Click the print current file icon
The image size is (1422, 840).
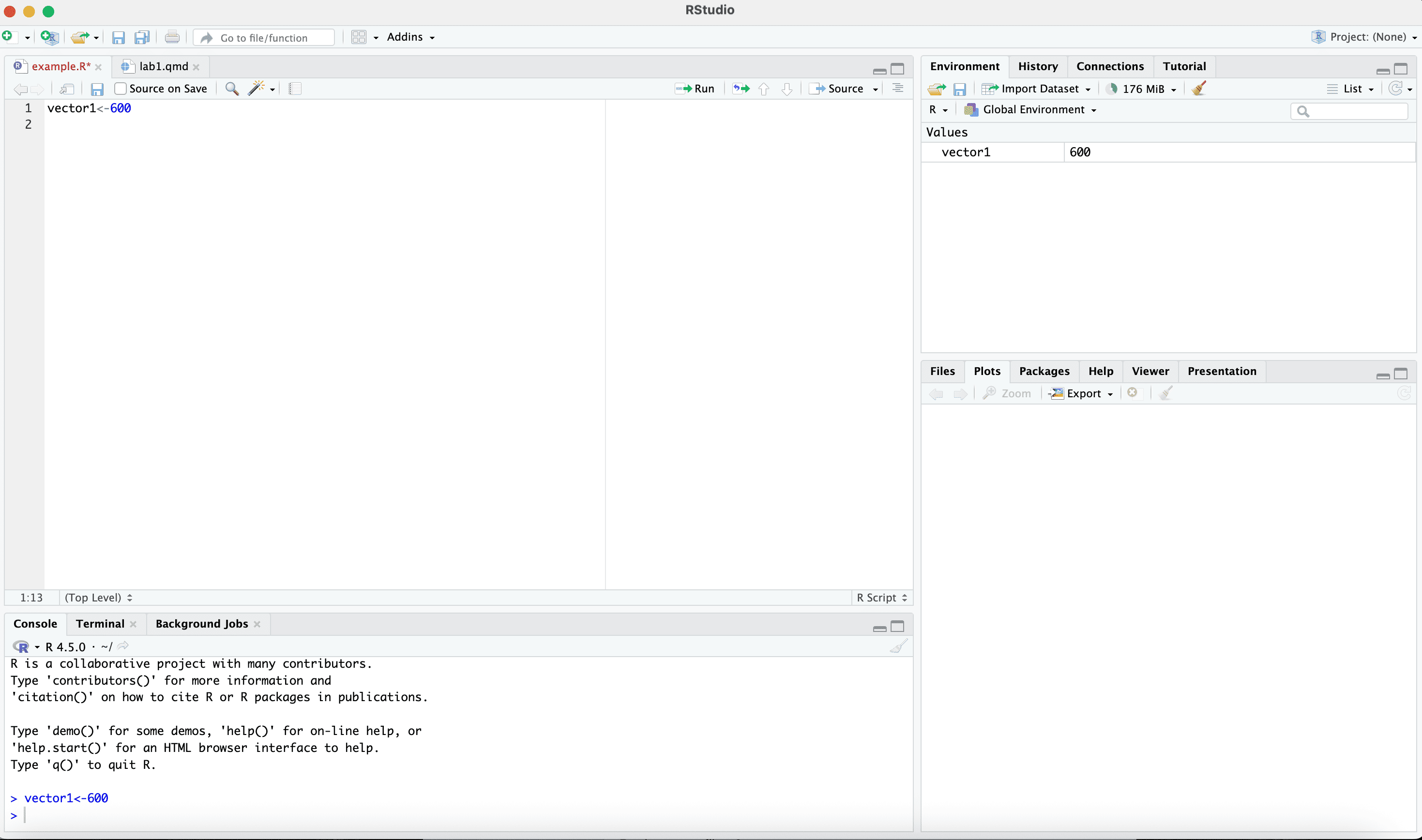[172, 37]
